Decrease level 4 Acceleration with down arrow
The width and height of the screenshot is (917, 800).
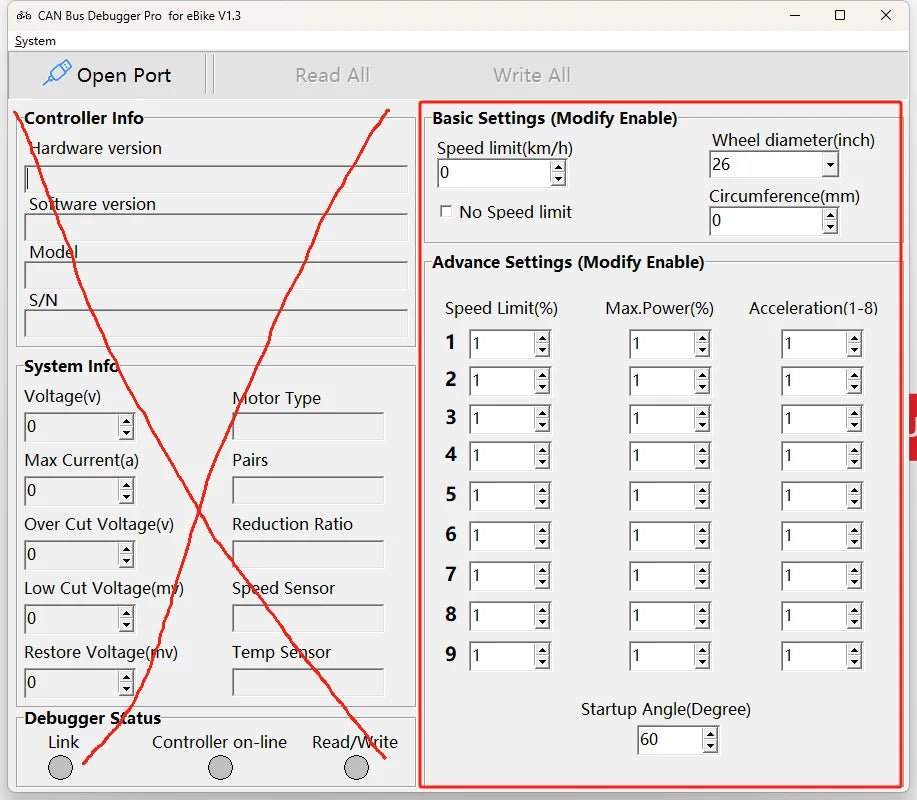pos(854,462)
